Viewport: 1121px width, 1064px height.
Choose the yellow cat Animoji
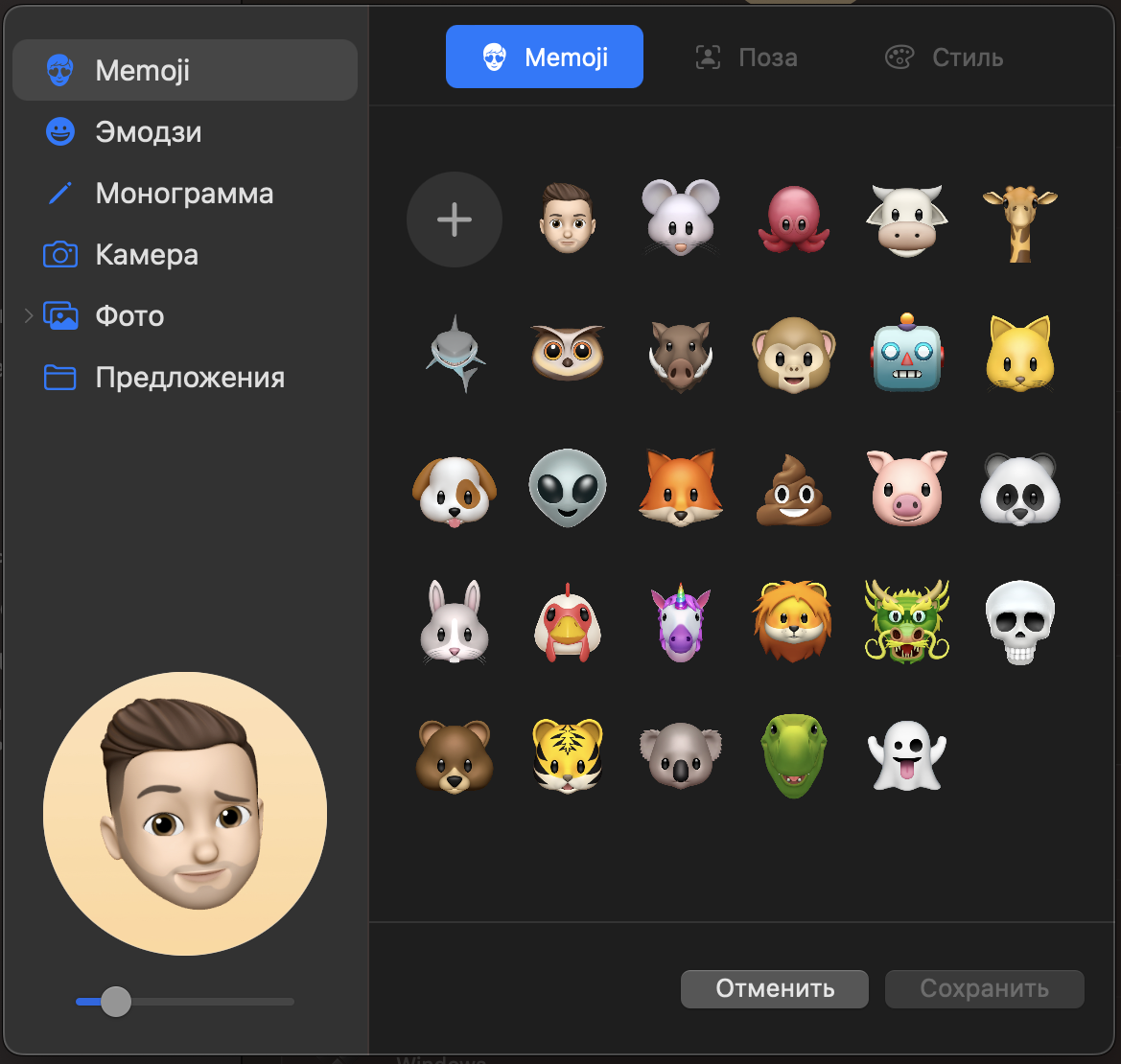1020,354
